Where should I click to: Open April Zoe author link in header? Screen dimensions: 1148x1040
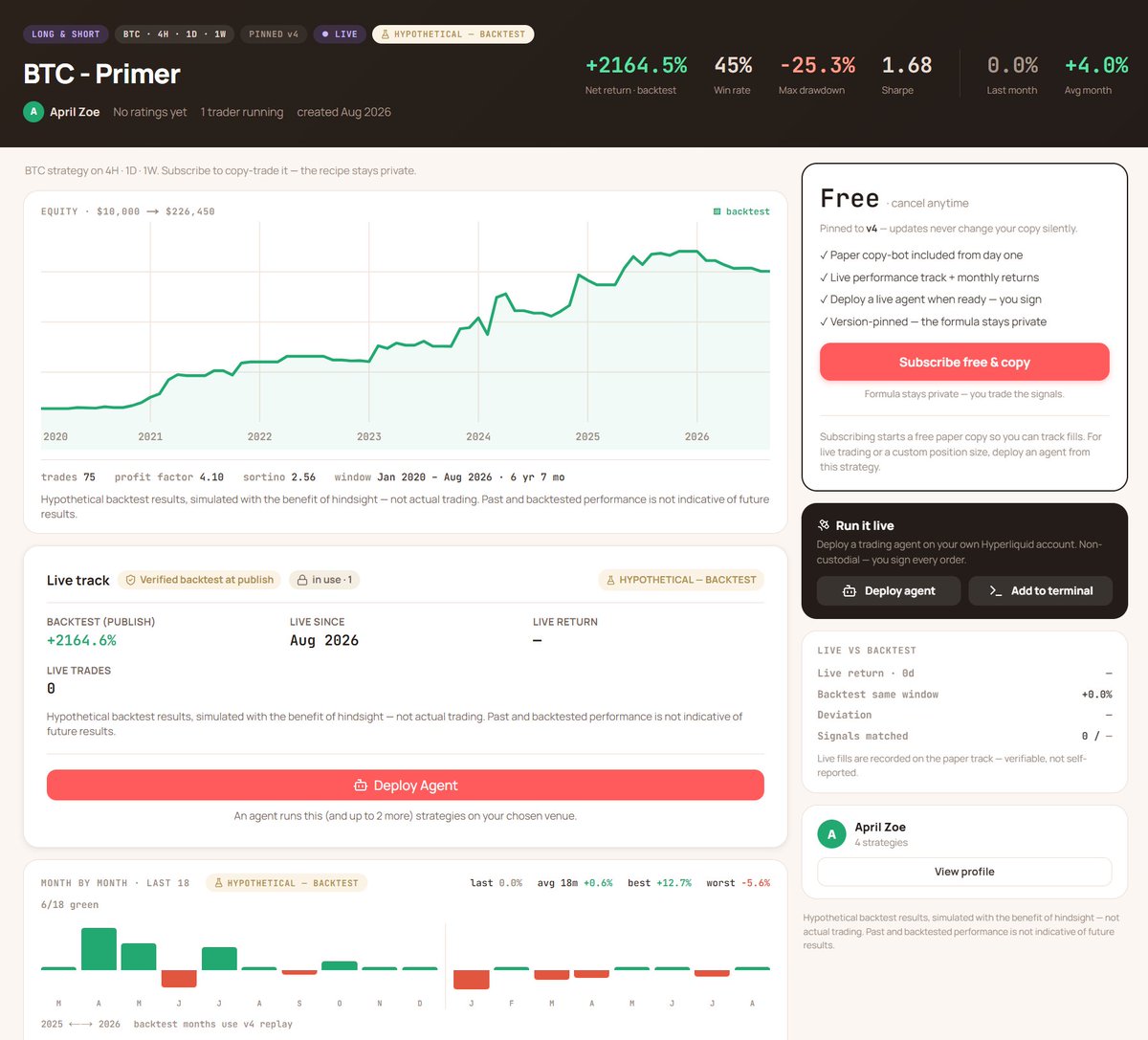(x=75, y=112)
